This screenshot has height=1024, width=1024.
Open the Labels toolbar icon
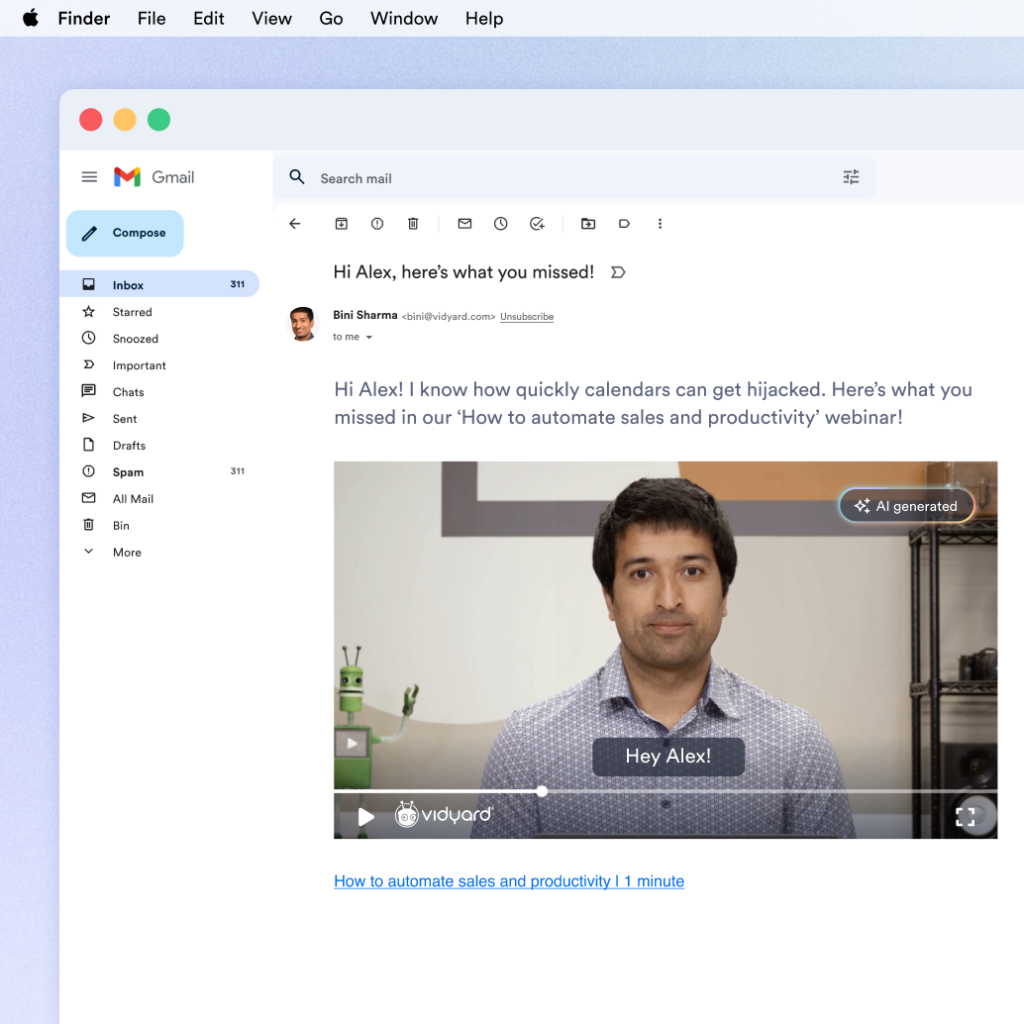pyautogui.click(x=624, y=224)
